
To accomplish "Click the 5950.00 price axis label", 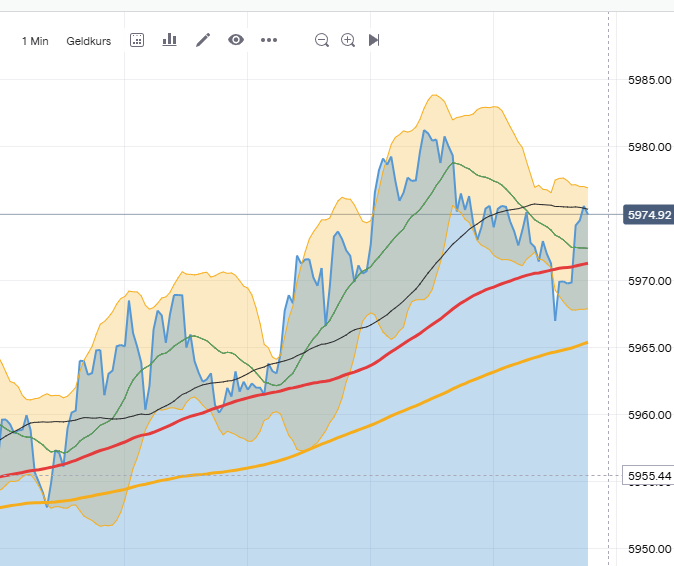I will pos(649,550).
